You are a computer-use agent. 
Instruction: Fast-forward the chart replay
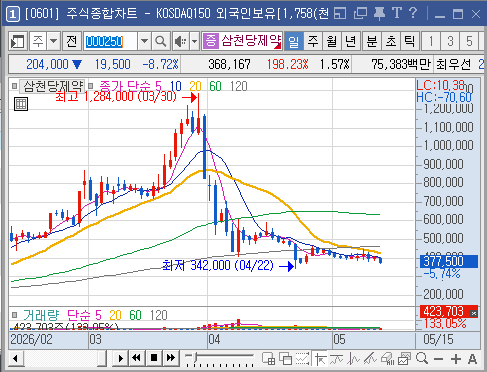pyautogui.click(x=171, y=359)
